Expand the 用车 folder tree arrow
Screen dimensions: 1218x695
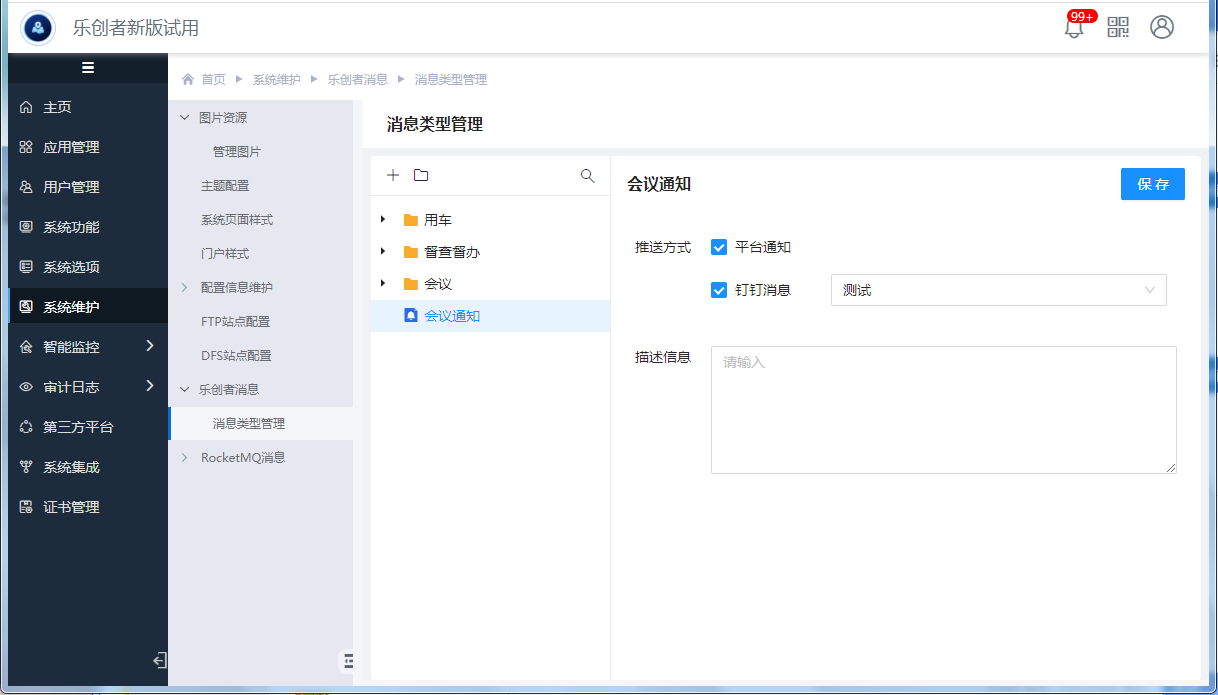coord(383,220)
